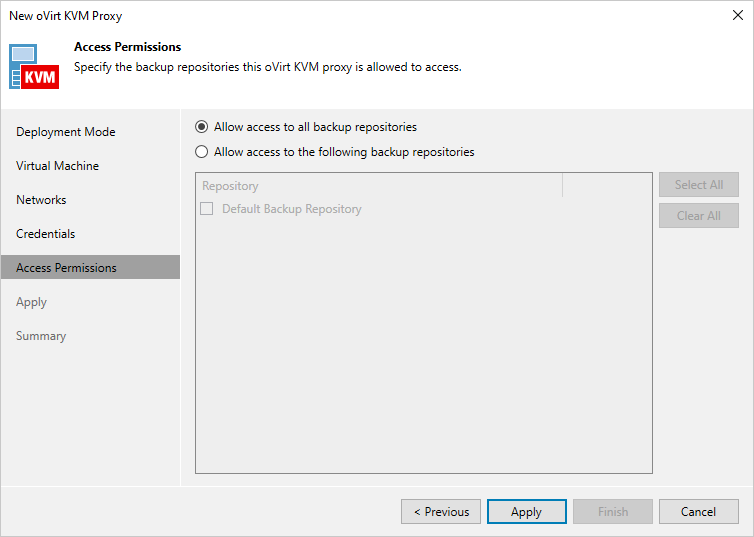Click the Apply button at the bottom
The height and width of the screenshot is (537, 754).
[526, 512]
